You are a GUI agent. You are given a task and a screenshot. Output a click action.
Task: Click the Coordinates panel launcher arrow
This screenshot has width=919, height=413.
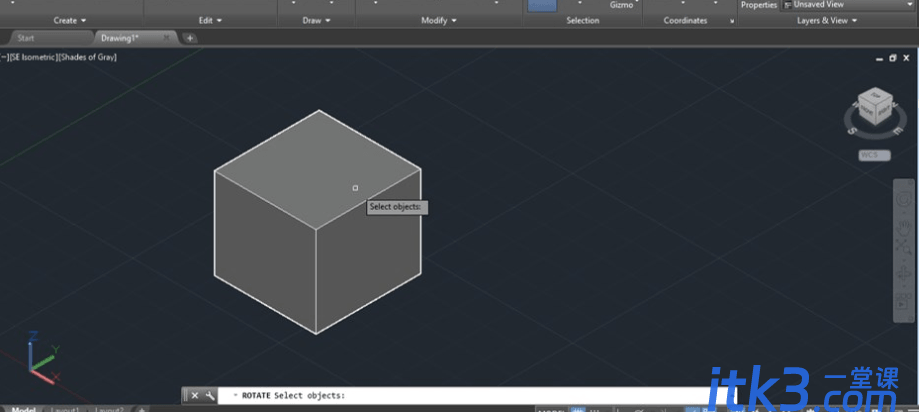click(731, 21)
